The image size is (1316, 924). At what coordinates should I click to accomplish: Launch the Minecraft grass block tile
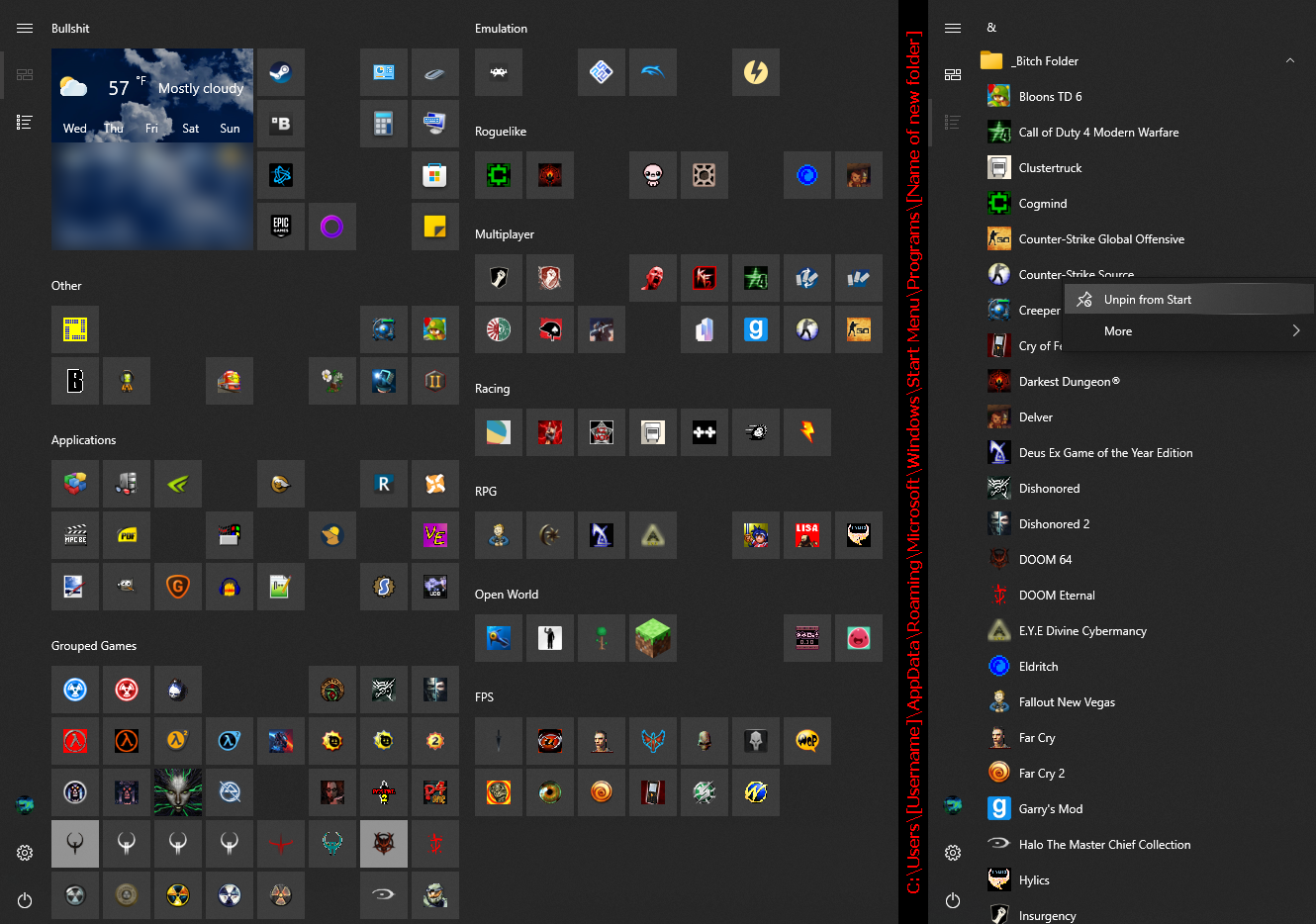pos(653,638)
